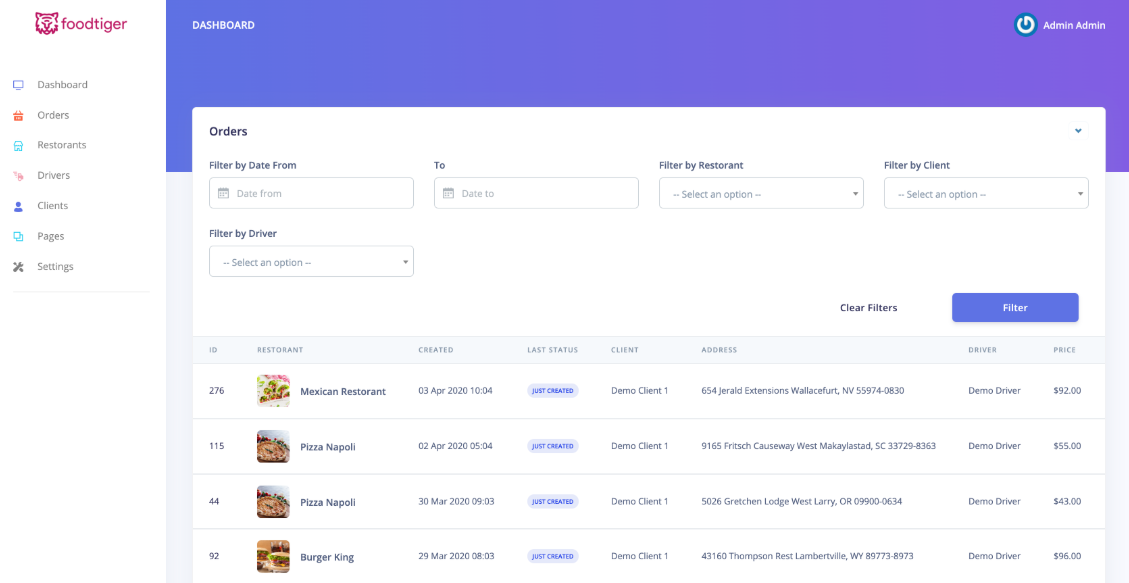Click the foodtiger logo
The height and width of the screenshot is (583, 1129).
[x=81, y=24]
